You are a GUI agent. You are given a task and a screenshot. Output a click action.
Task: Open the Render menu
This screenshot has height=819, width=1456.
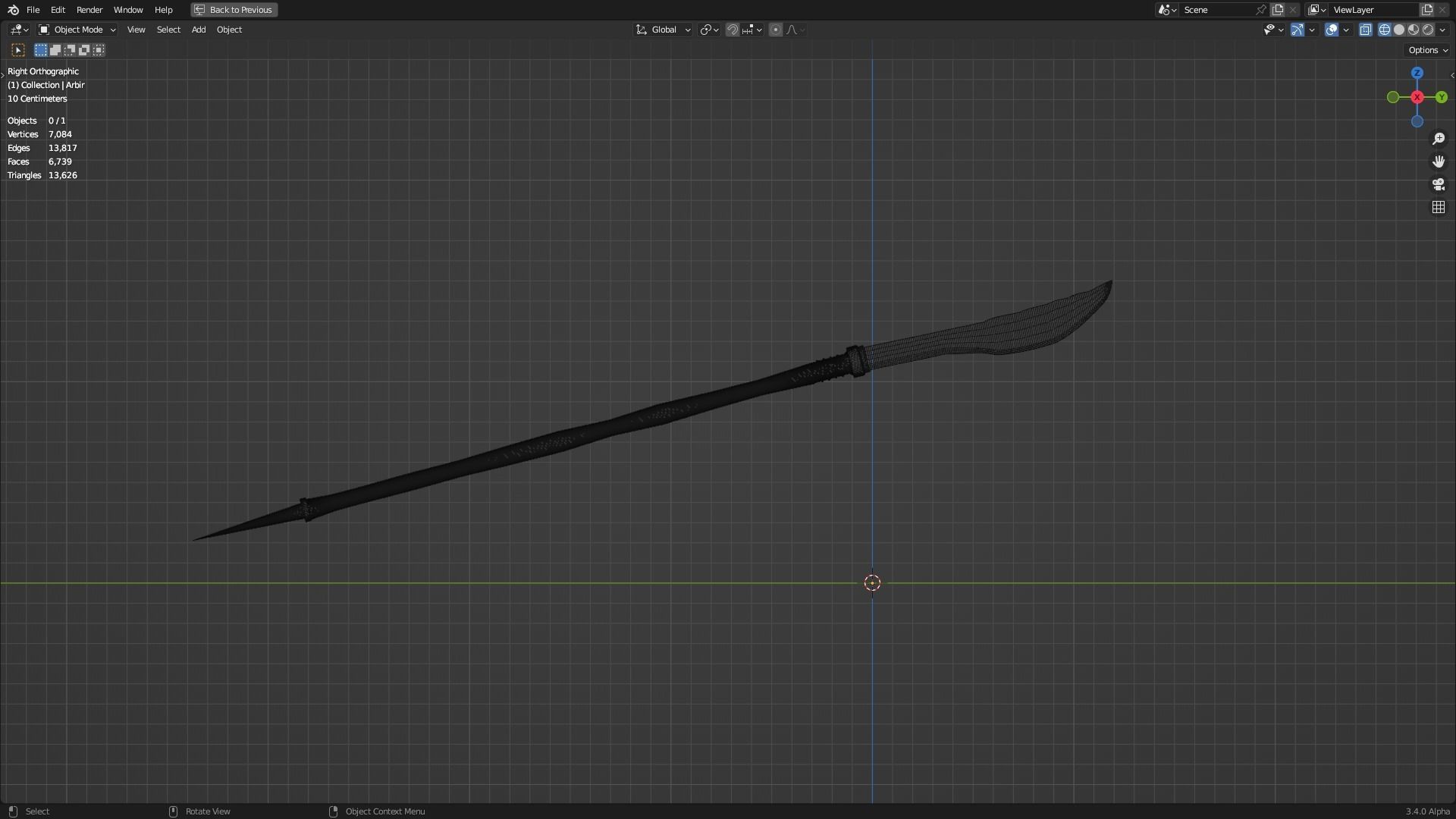click(89, 10)
